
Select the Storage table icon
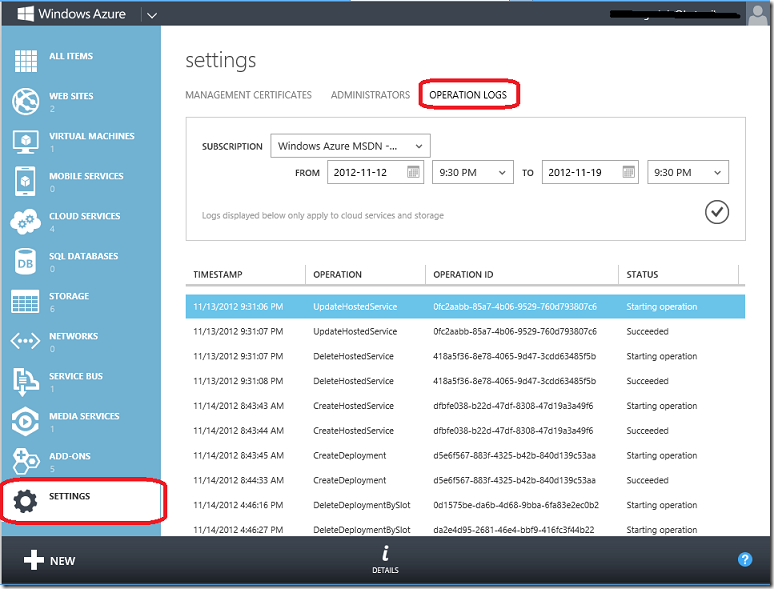tap(25, 301)
